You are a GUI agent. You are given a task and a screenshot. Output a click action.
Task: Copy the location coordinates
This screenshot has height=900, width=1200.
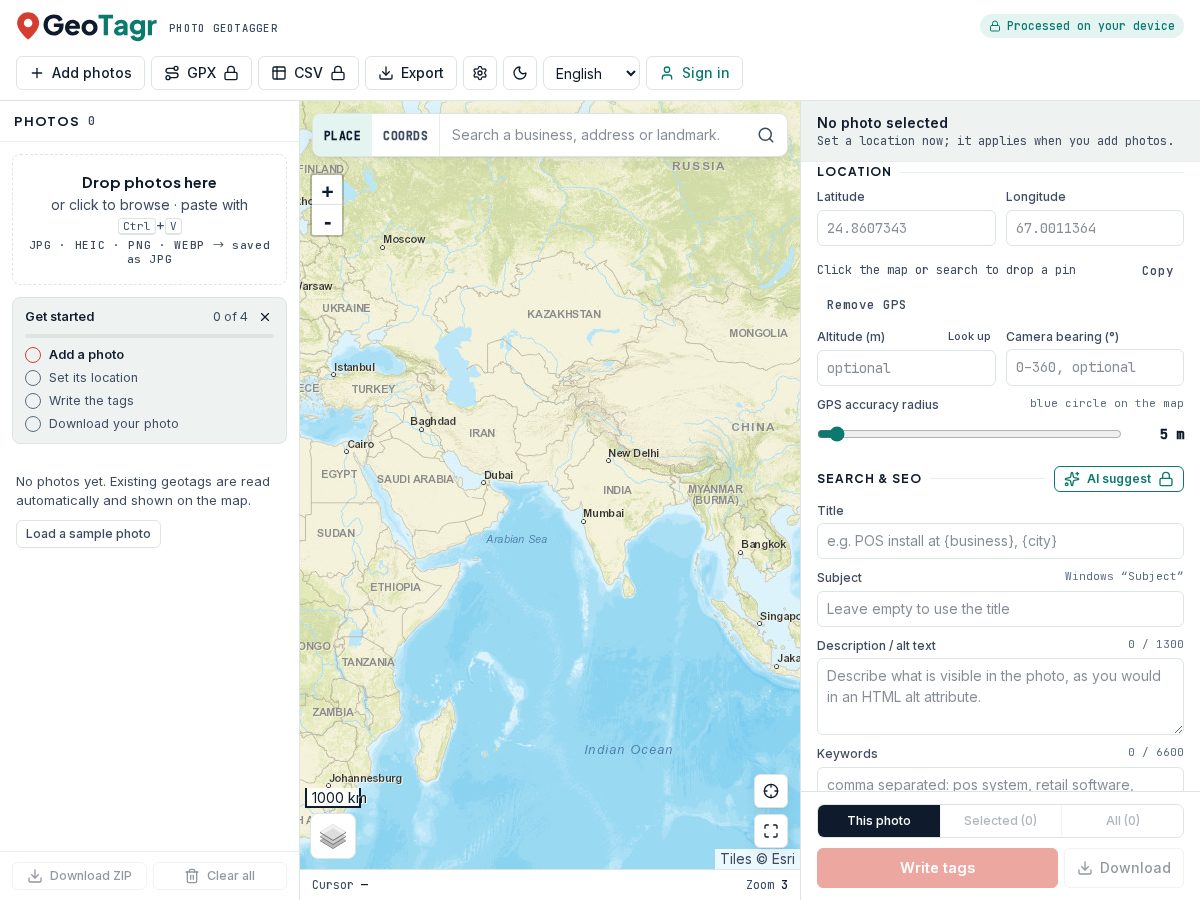[1157, 271]
